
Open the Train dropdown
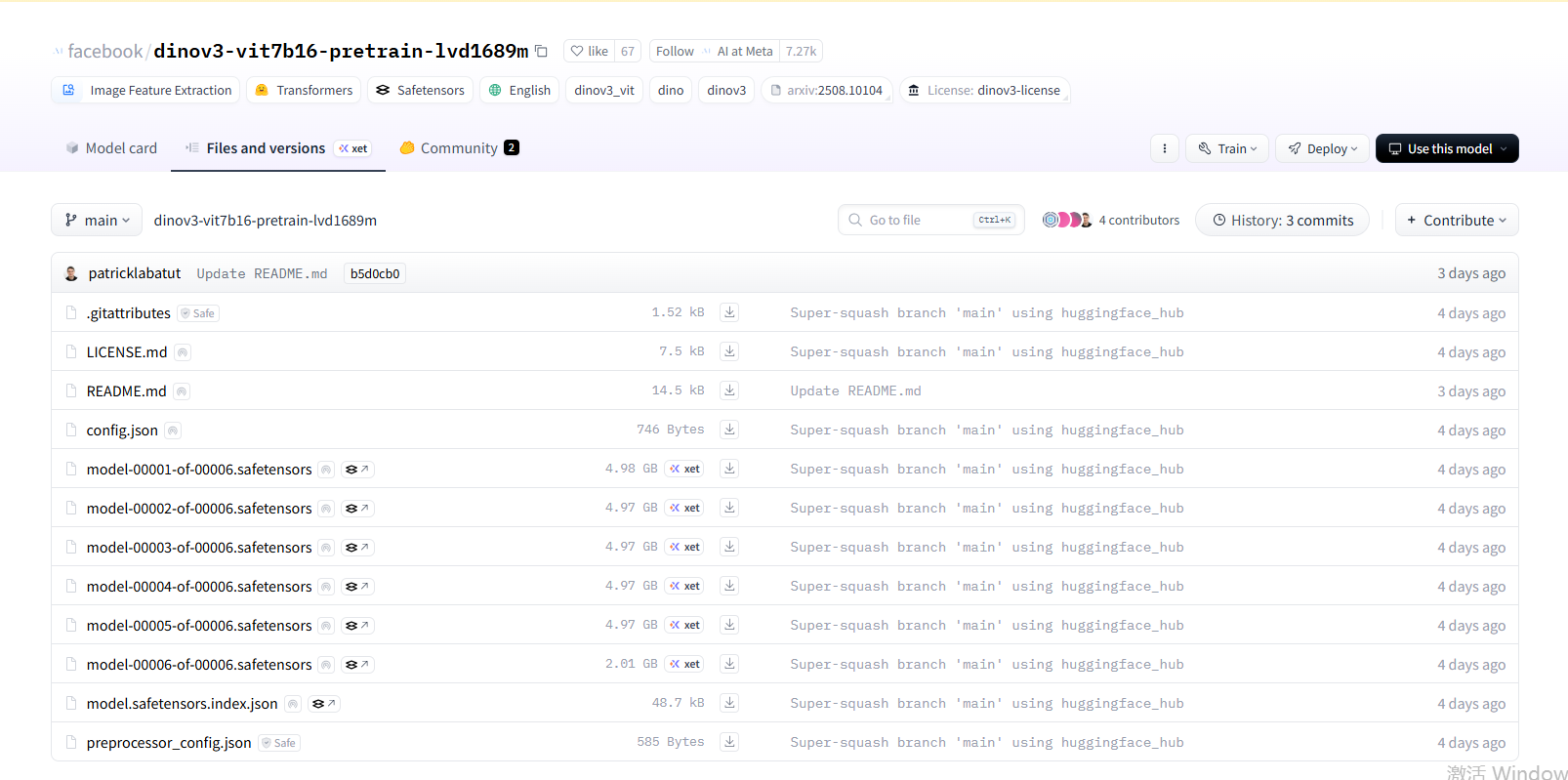coord(1227,148)
